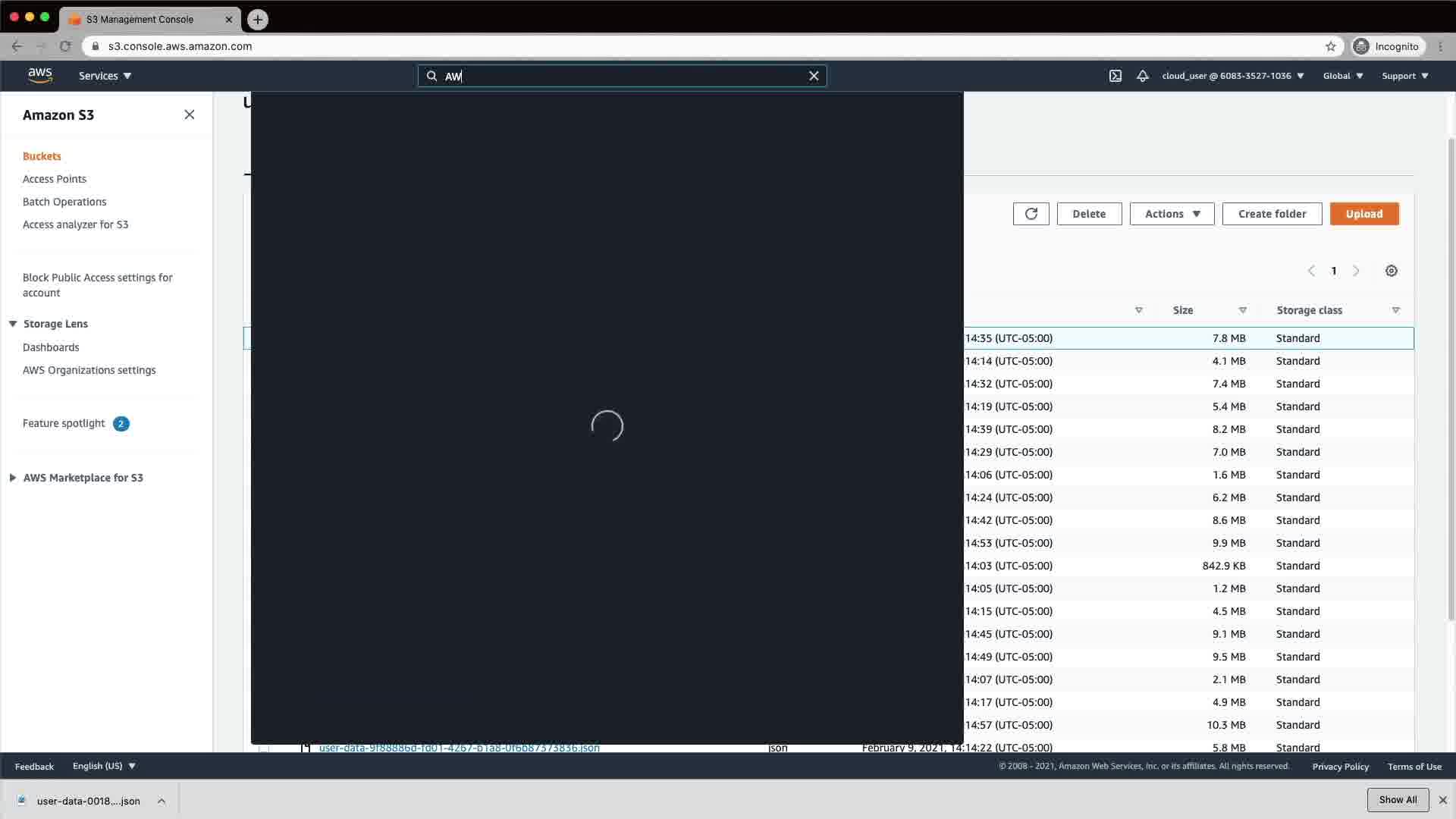1456x819 pixels.
Task: Go to next page of objects
Action: 1356,271
